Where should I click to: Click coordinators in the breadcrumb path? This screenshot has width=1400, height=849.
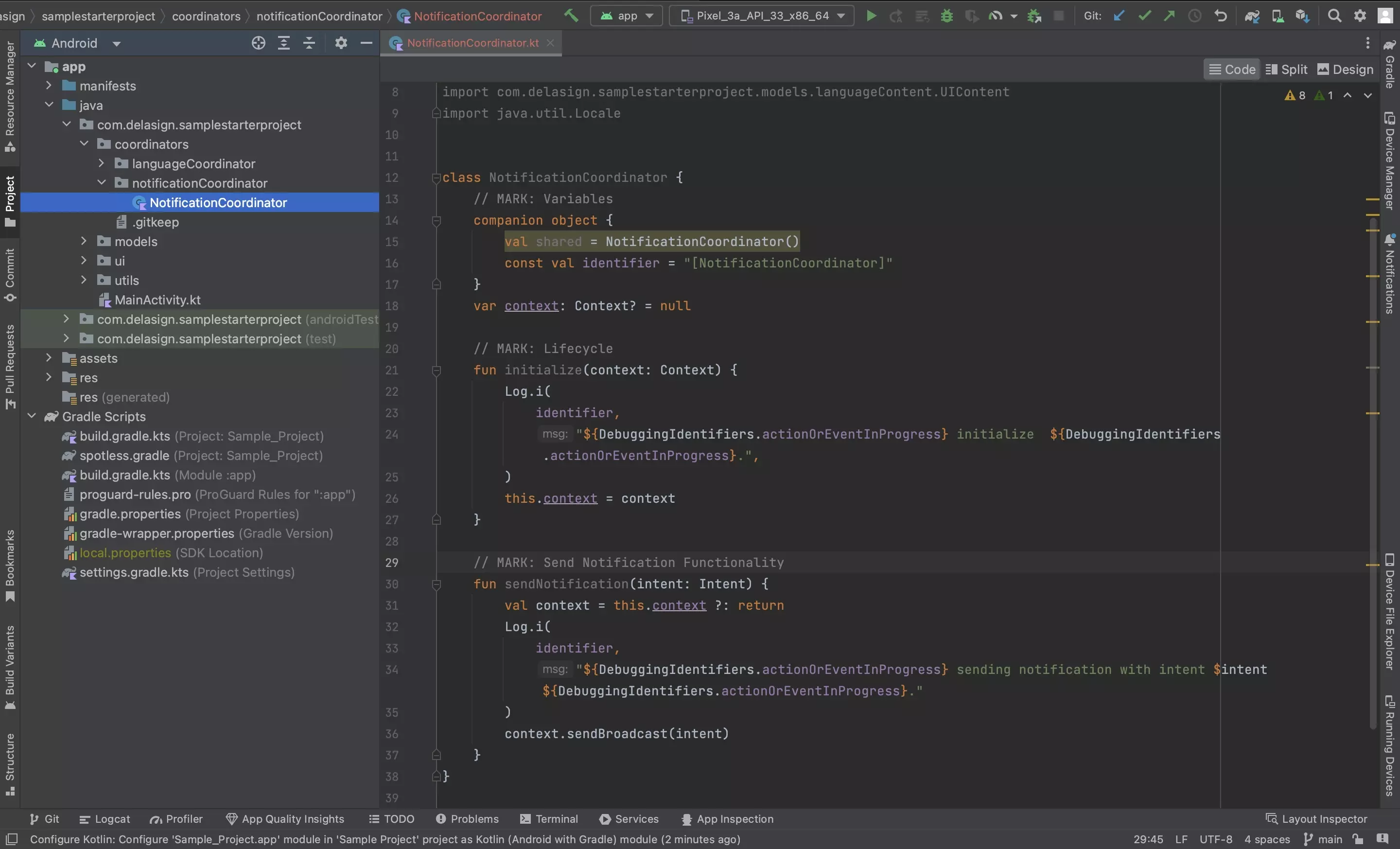[x=206, y=16]
